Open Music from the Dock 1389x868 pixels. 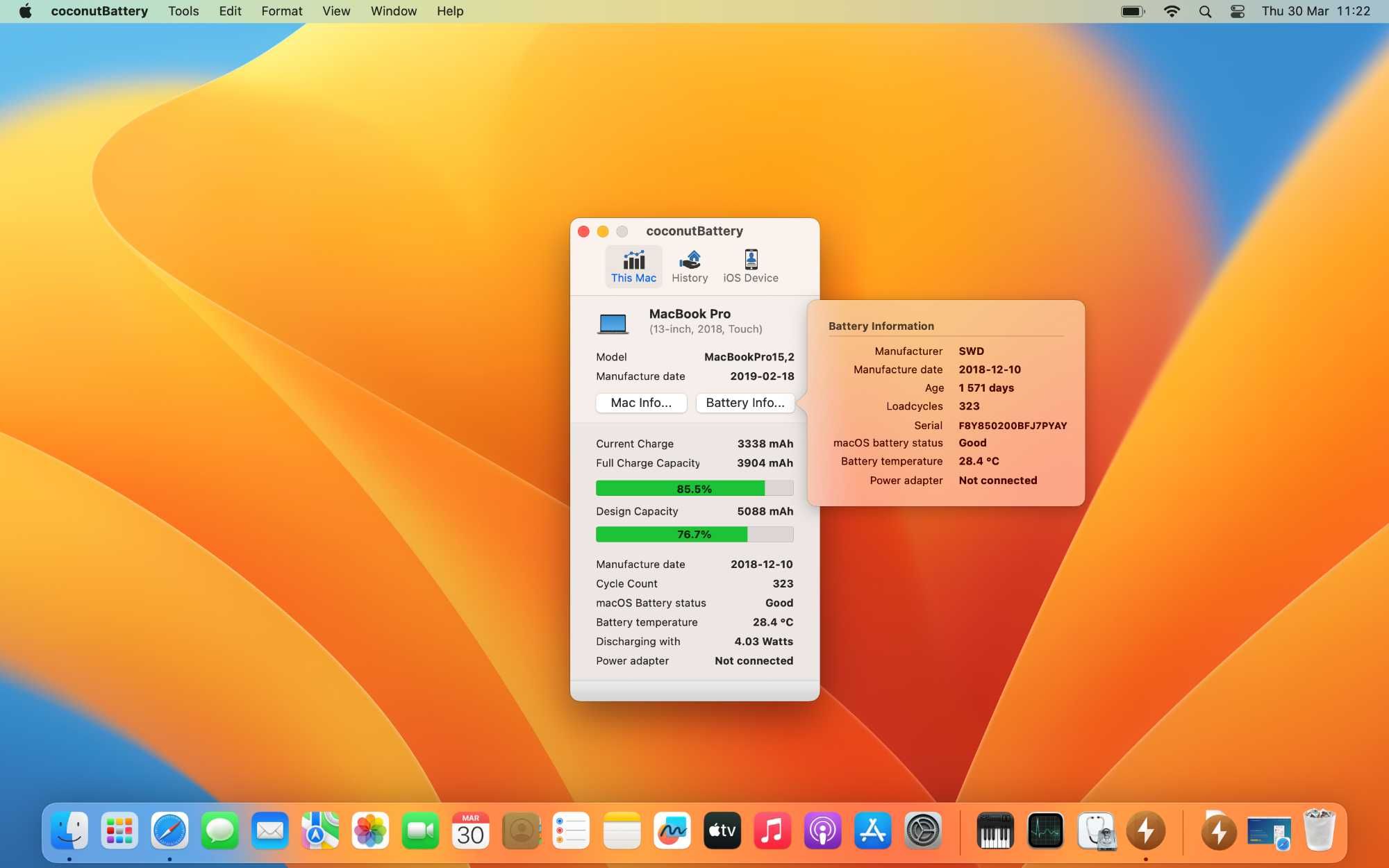772,831
